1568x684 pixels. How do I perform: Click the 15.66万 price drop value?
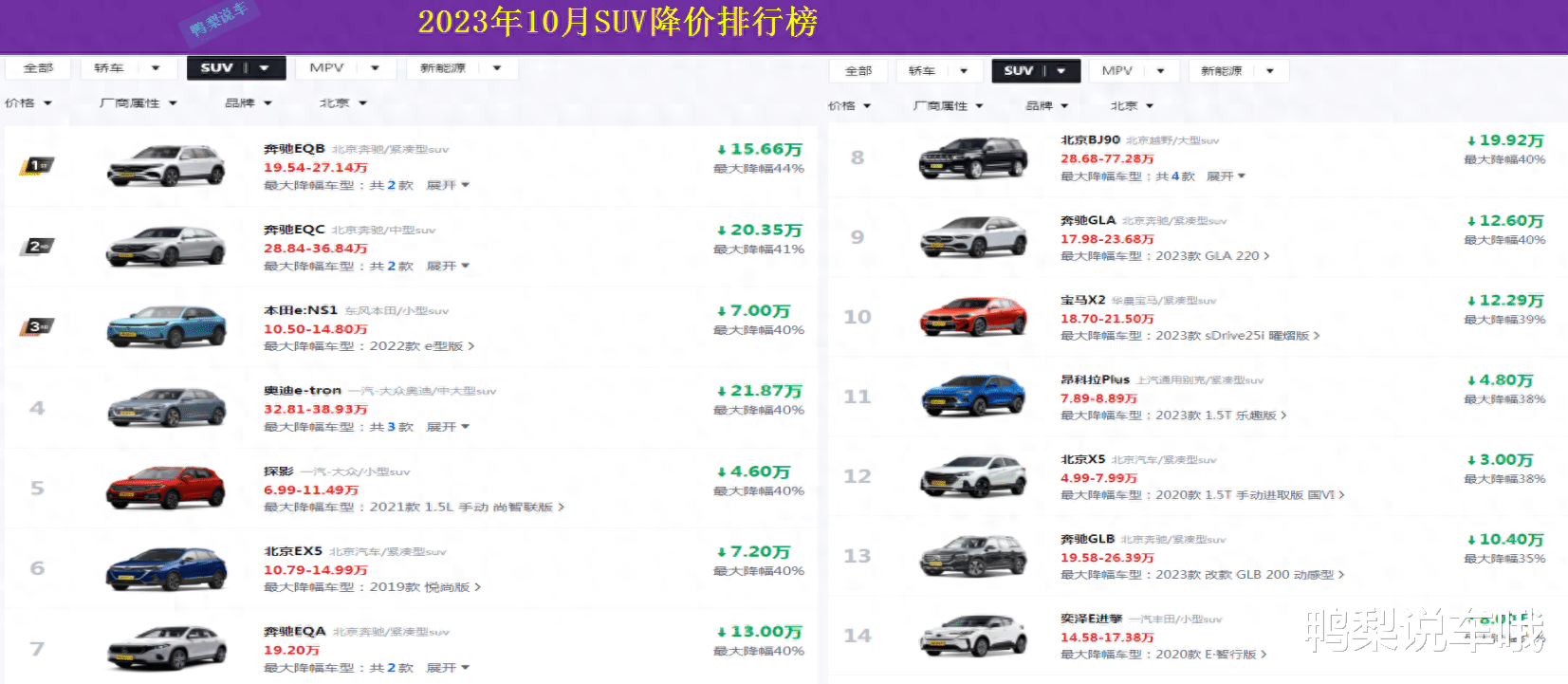click(760, 150)
